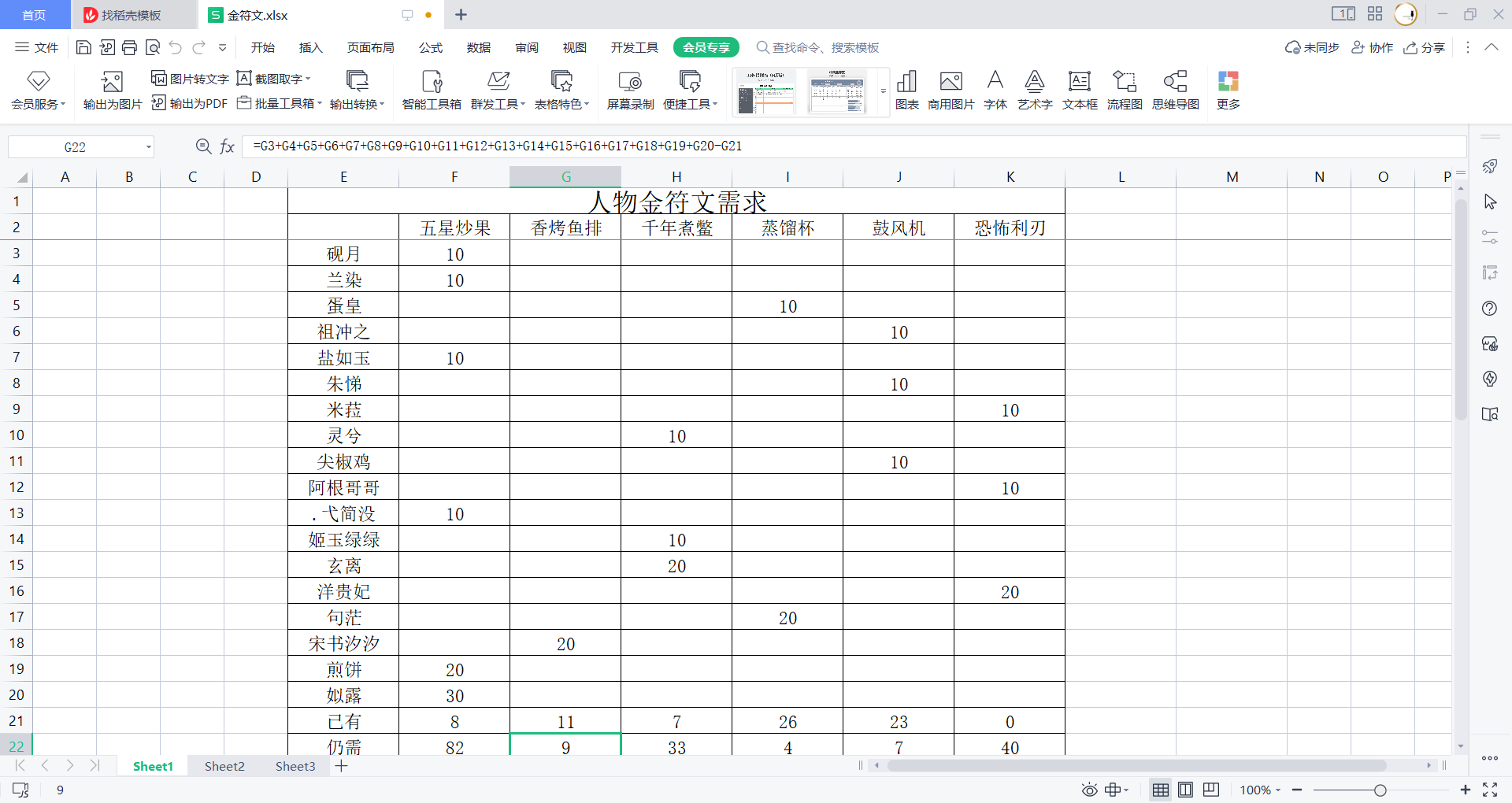Viewport: 1512px width, 803px height.
Task: Click 分享 share button
Action: [1425, 47]
